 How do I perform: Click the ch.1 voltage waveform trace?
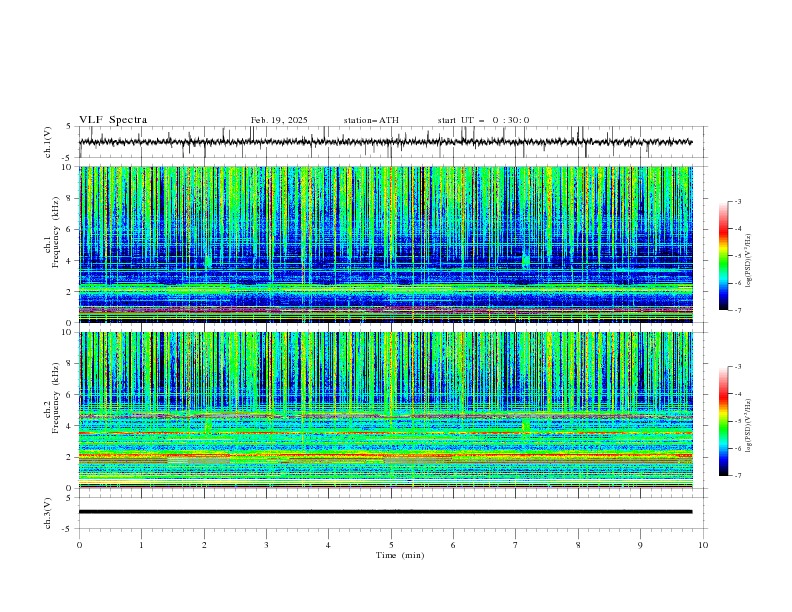click(x=385, y=142)
